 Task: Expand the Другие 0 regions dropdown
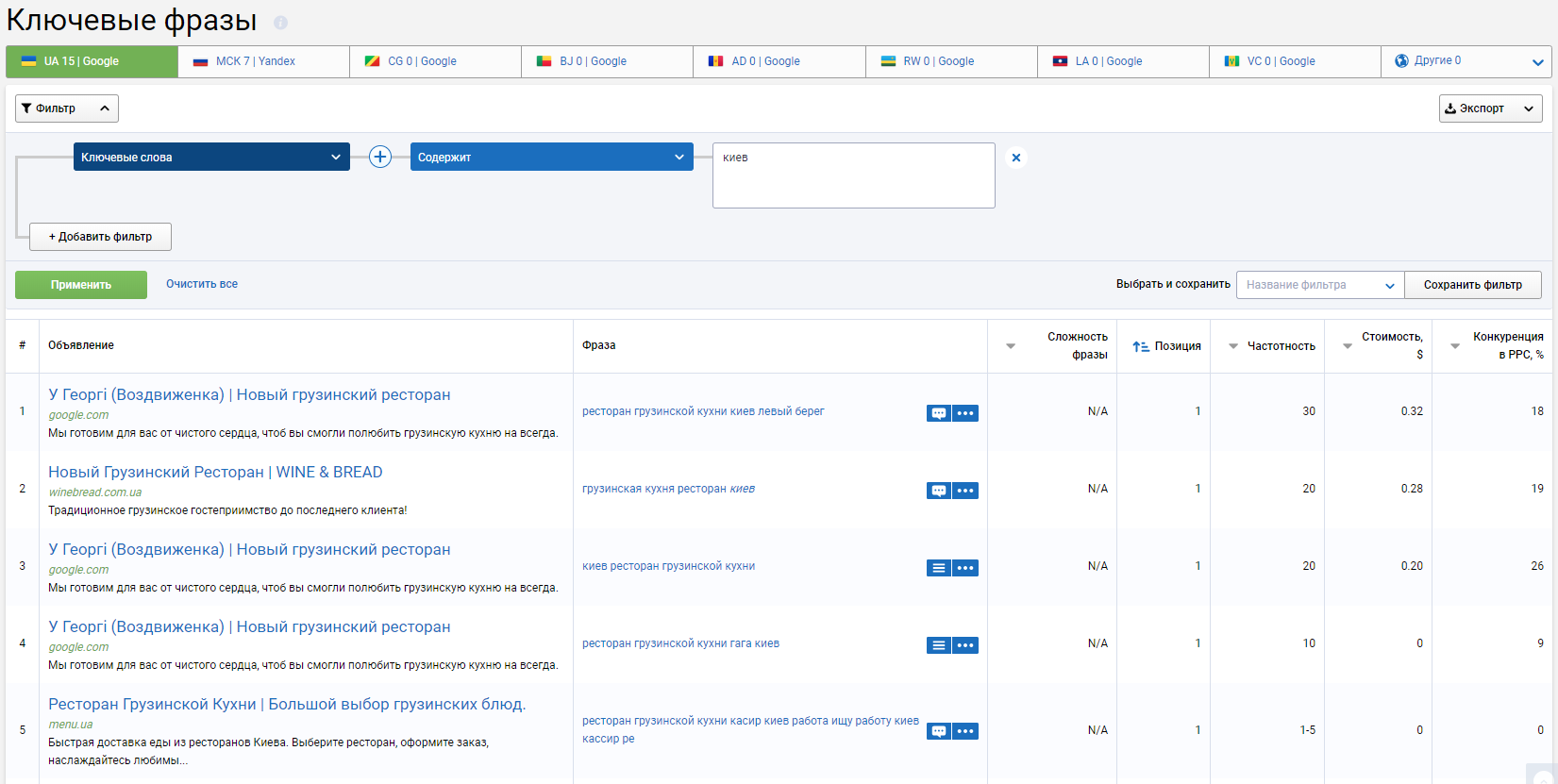click(x=1466, y=61)
